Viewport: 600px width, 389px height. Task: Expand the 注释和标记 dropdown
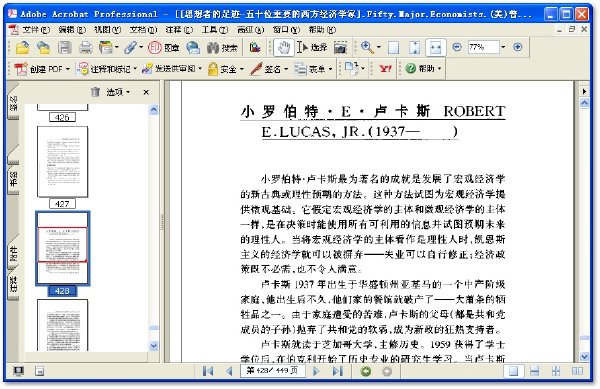pos(135,69)
